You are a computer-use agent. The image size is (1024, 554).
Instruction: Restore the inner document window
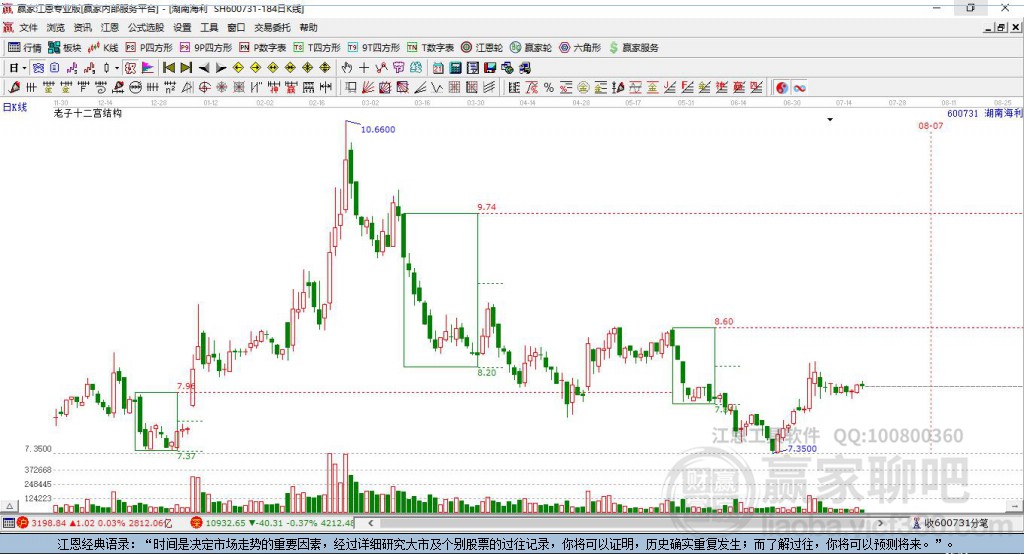pyautogui.click(x=1001, y=27)
